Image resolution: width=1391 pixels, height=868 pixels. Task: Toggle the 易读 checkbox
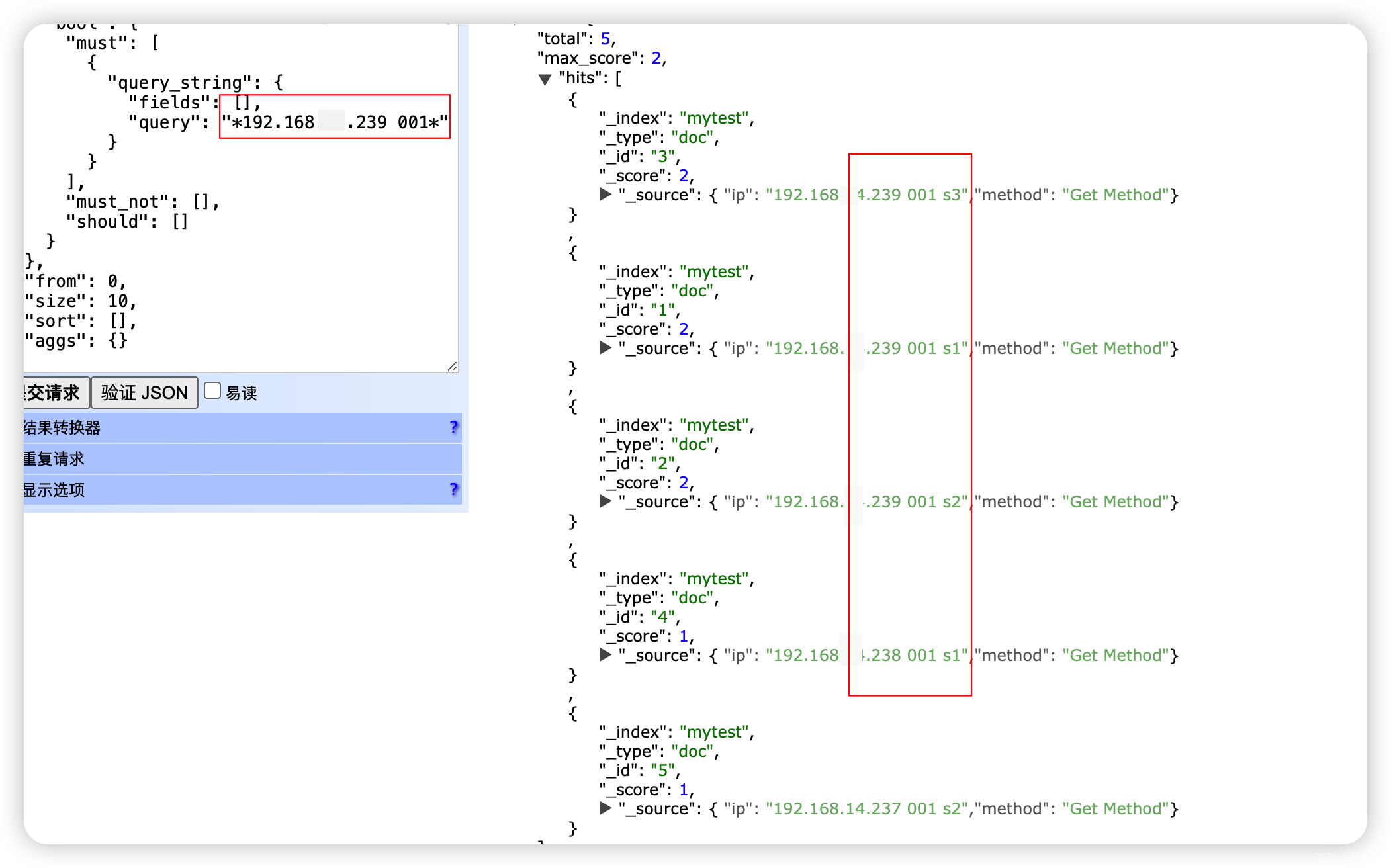(x=212, y=391)
